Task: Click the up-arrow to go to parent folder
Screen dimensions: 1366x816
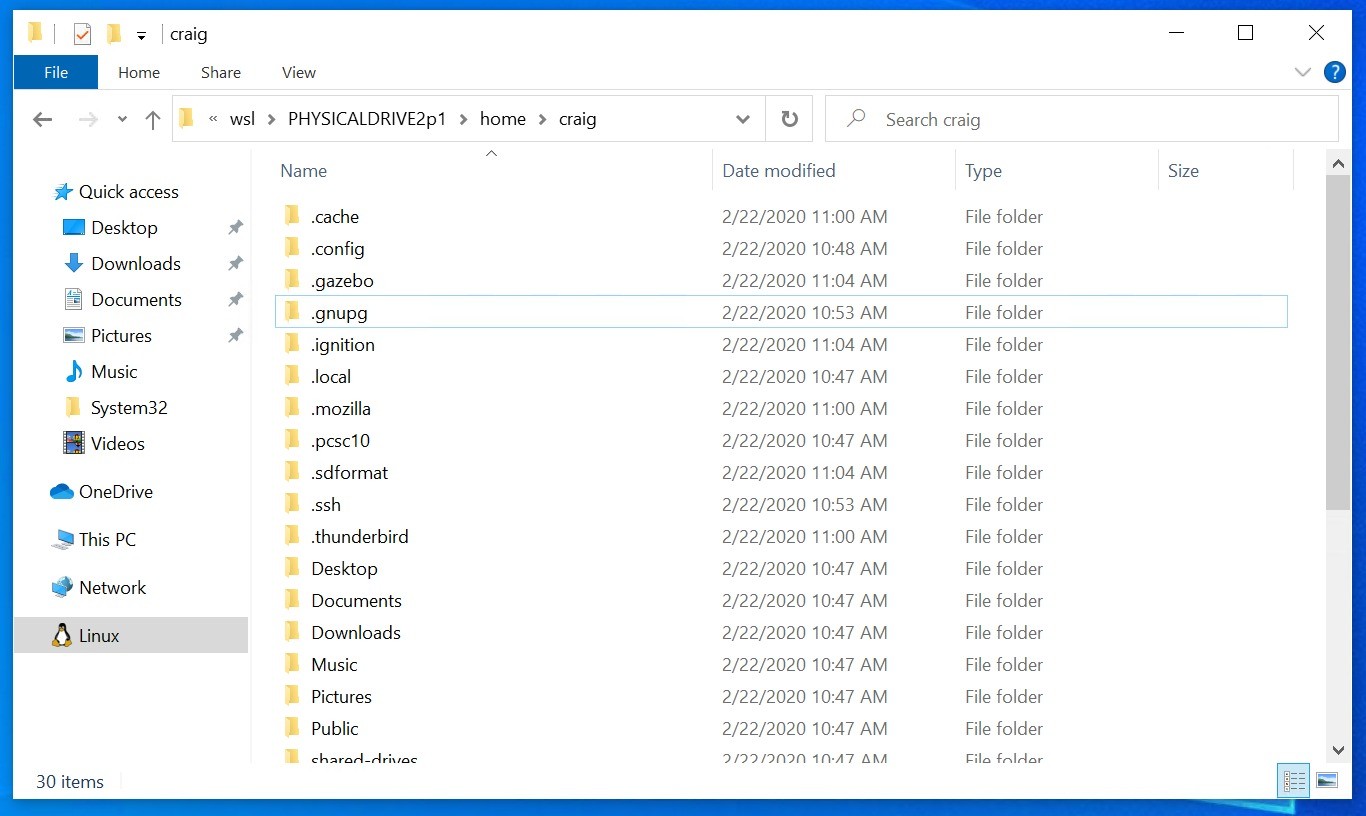Action: point(152,118)
